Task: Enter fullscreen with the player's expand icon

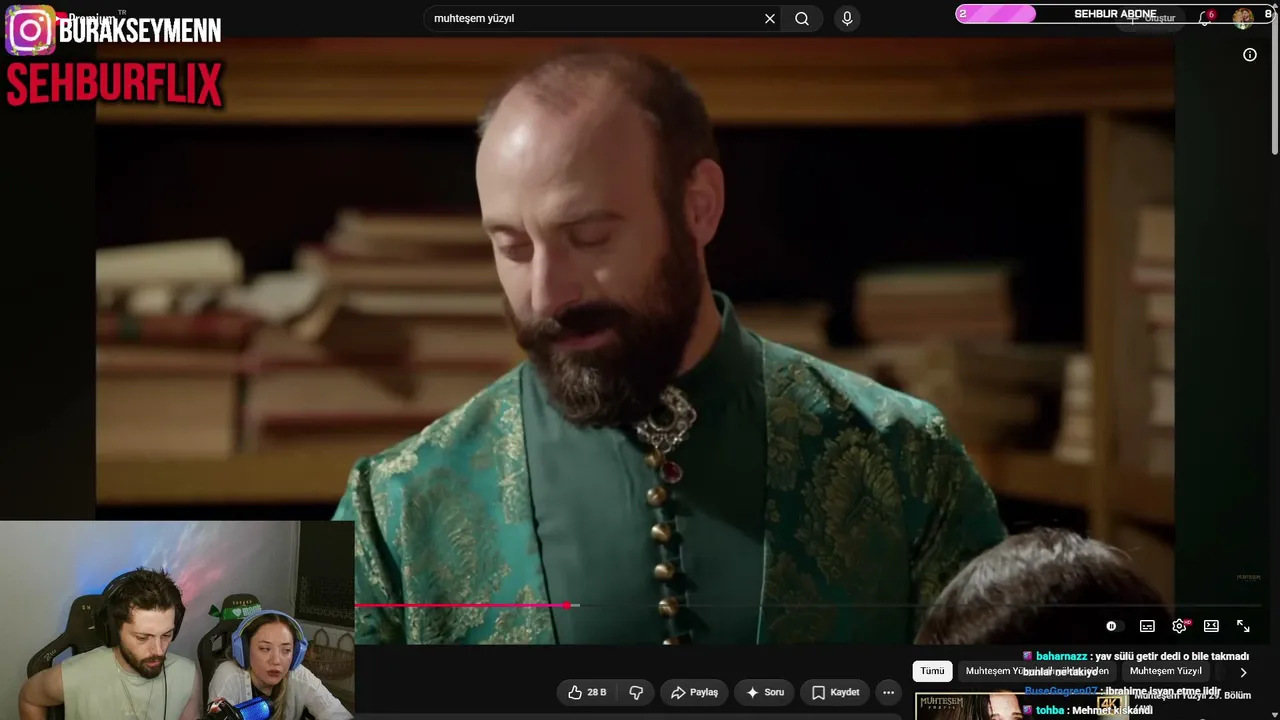Action: pyautogui.click(x=1243, y=626)
